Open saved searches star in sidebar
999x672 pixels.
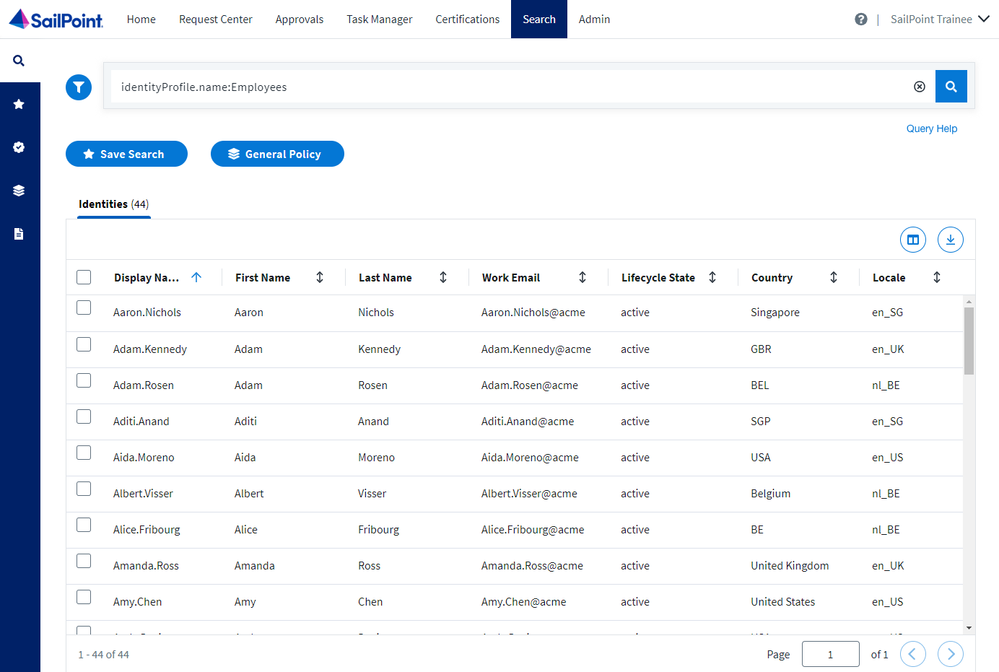pos(18,104)
